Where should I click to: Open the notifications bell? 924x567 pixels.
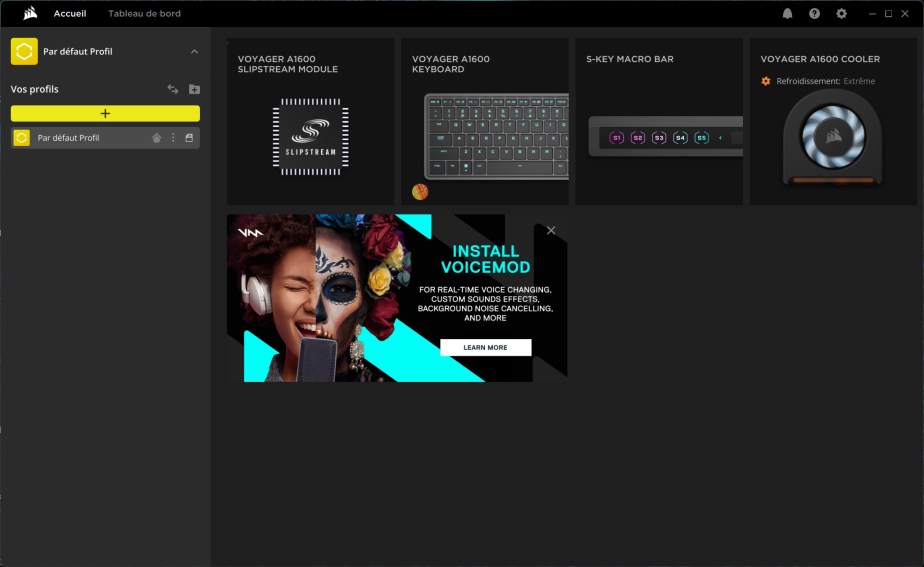[787, 14]
